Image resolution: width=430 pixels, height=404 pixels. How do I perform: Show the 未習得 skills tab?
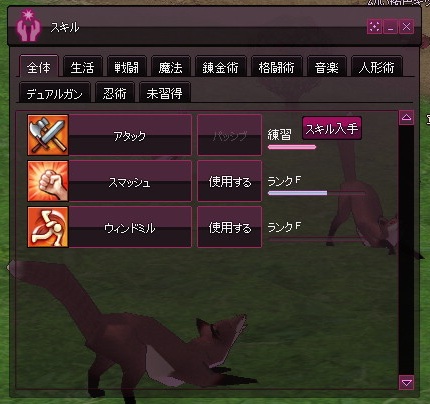pos(164,93)
